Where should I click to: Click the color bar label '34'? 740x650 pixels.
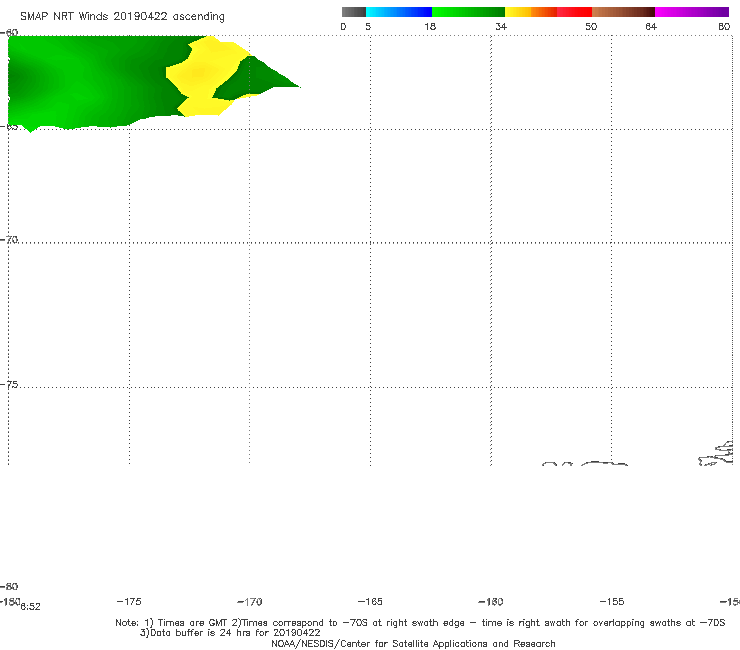point(501,26)
